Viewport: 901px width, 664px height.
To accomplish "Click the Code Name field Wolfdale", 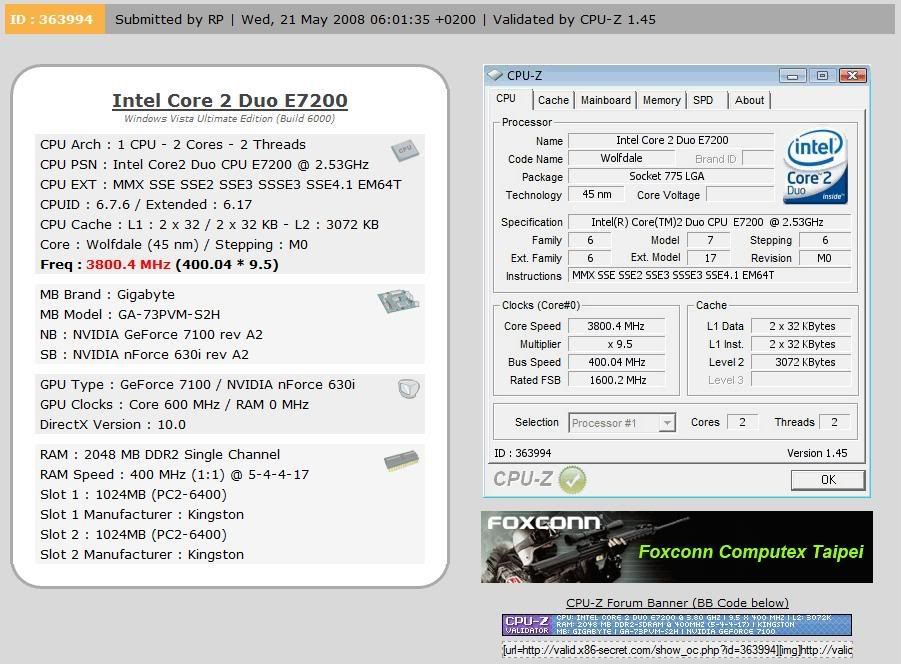I will pos(621,158).
